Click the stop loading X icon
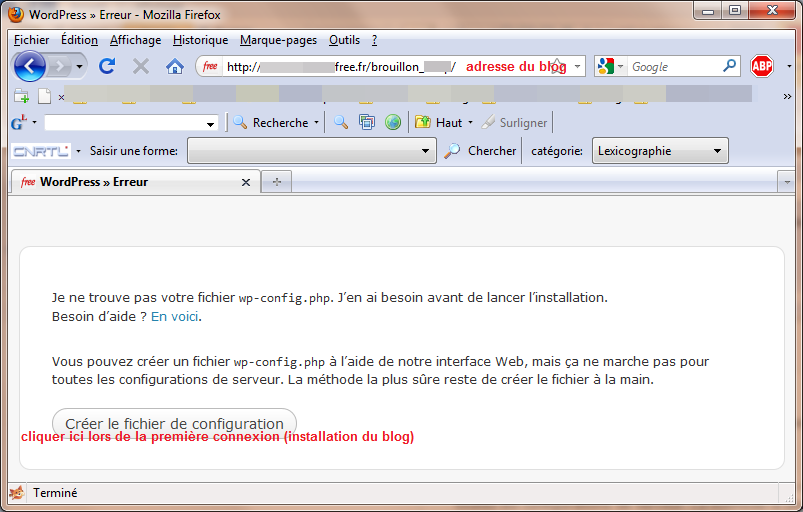 [141, 66]
